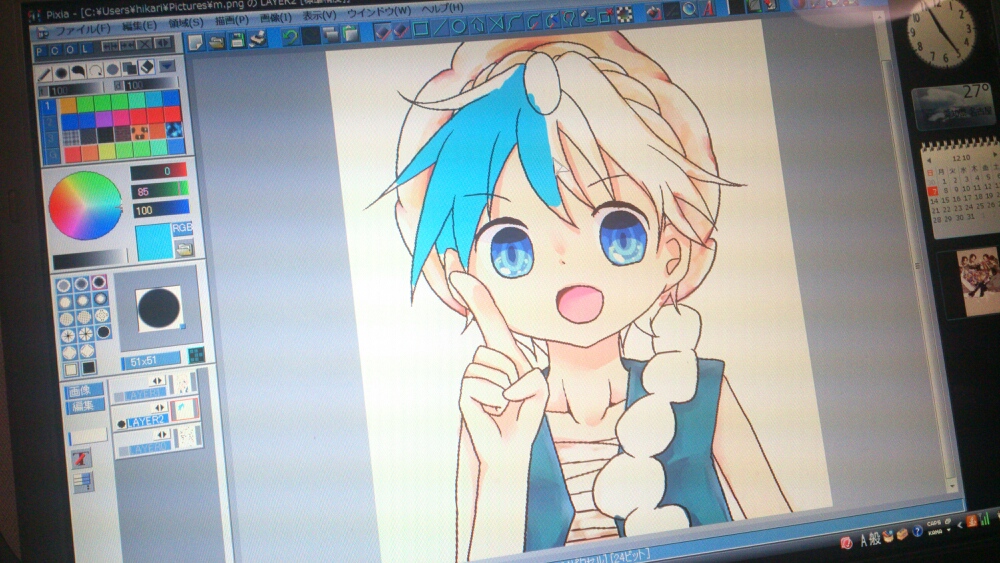Select the soft round airbrush icon
Image resolution: width=1000 pixels, height=563 pixels.
coord(61,73)
